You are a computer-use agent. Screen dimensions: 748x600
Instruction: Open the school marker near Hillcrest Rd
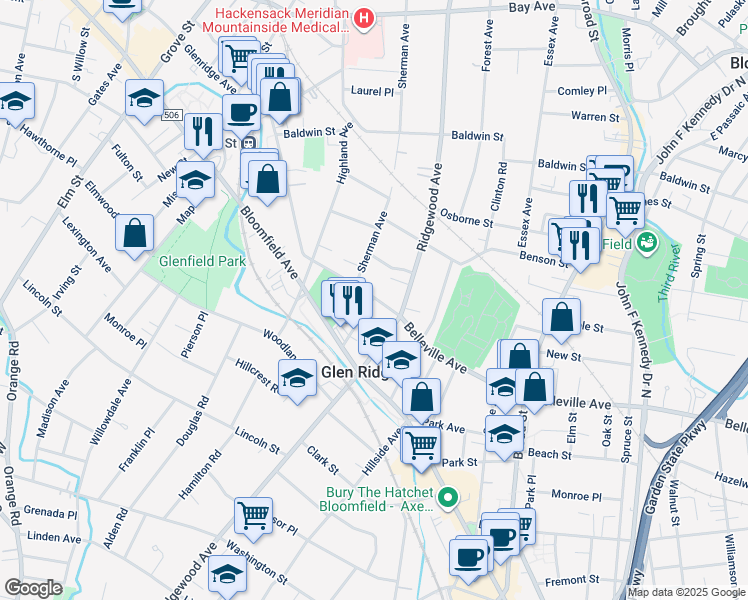tap(297, 380)
